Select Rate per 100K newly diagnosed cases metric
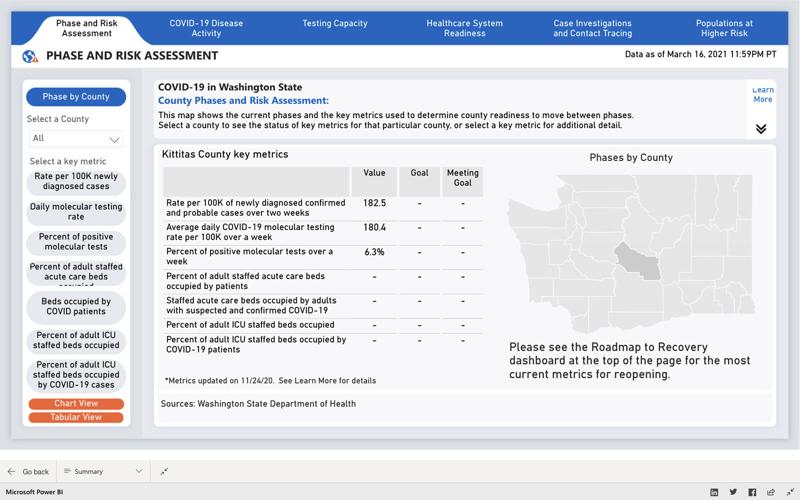The width and height of the screenshot is (800, 500). 76,181
